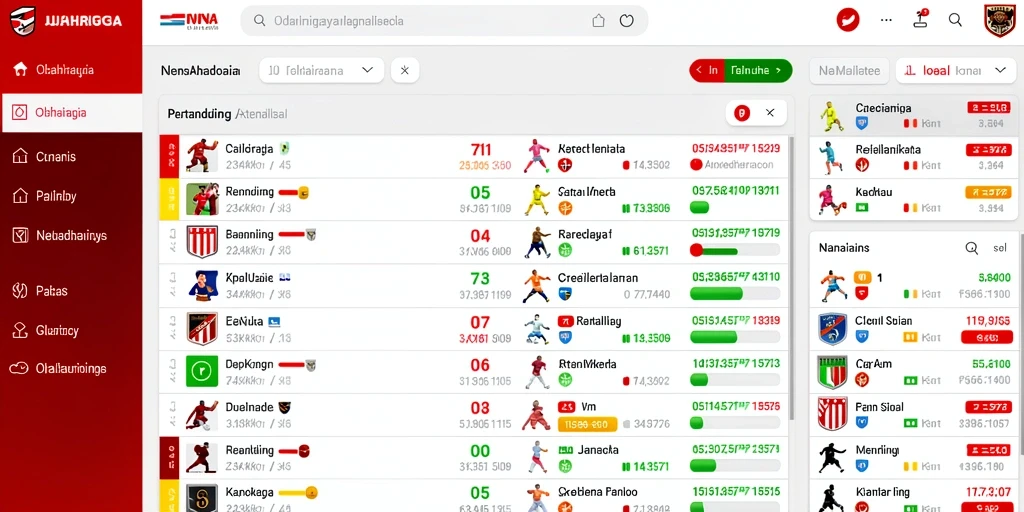This screenshot has height=512, width=1024.
Task: Clear the filter with the X button
Action: [x=405, y=71]
